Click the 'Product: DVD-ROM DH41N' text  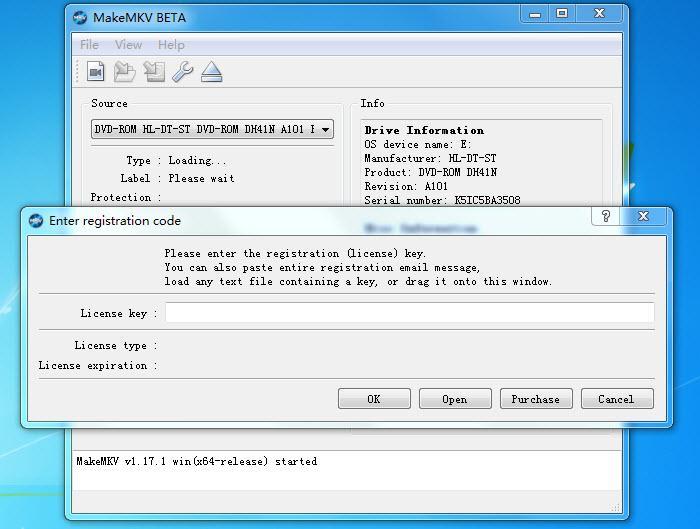pos(431,172)
